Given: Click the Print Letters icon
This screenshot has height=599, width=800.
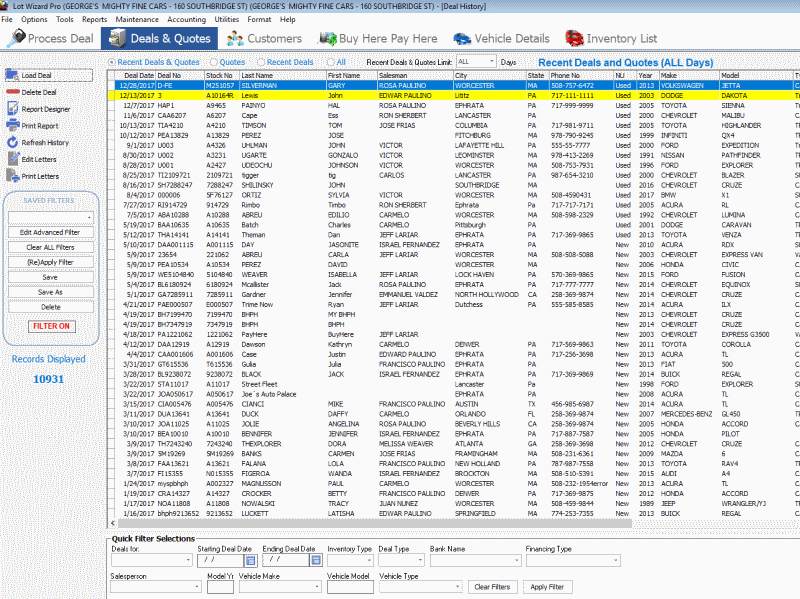Looking at the screenshot, I should point(12,176).
